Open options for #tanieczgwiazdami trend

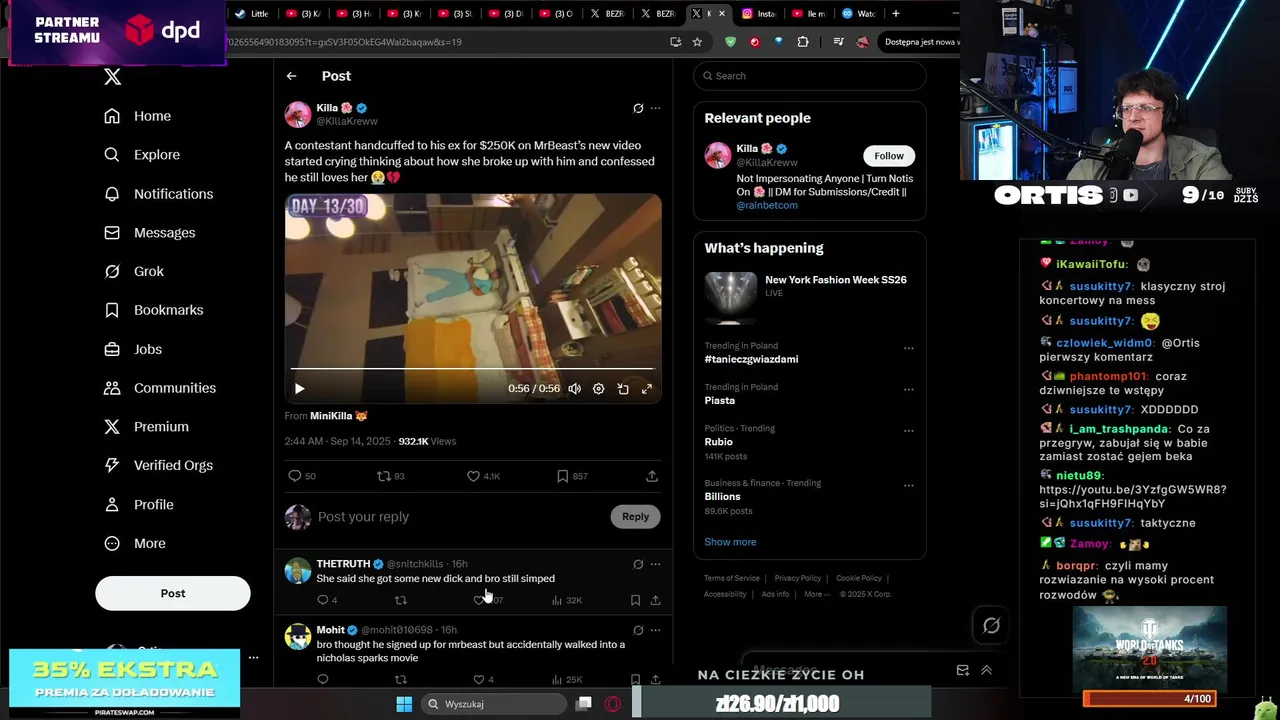909,348
